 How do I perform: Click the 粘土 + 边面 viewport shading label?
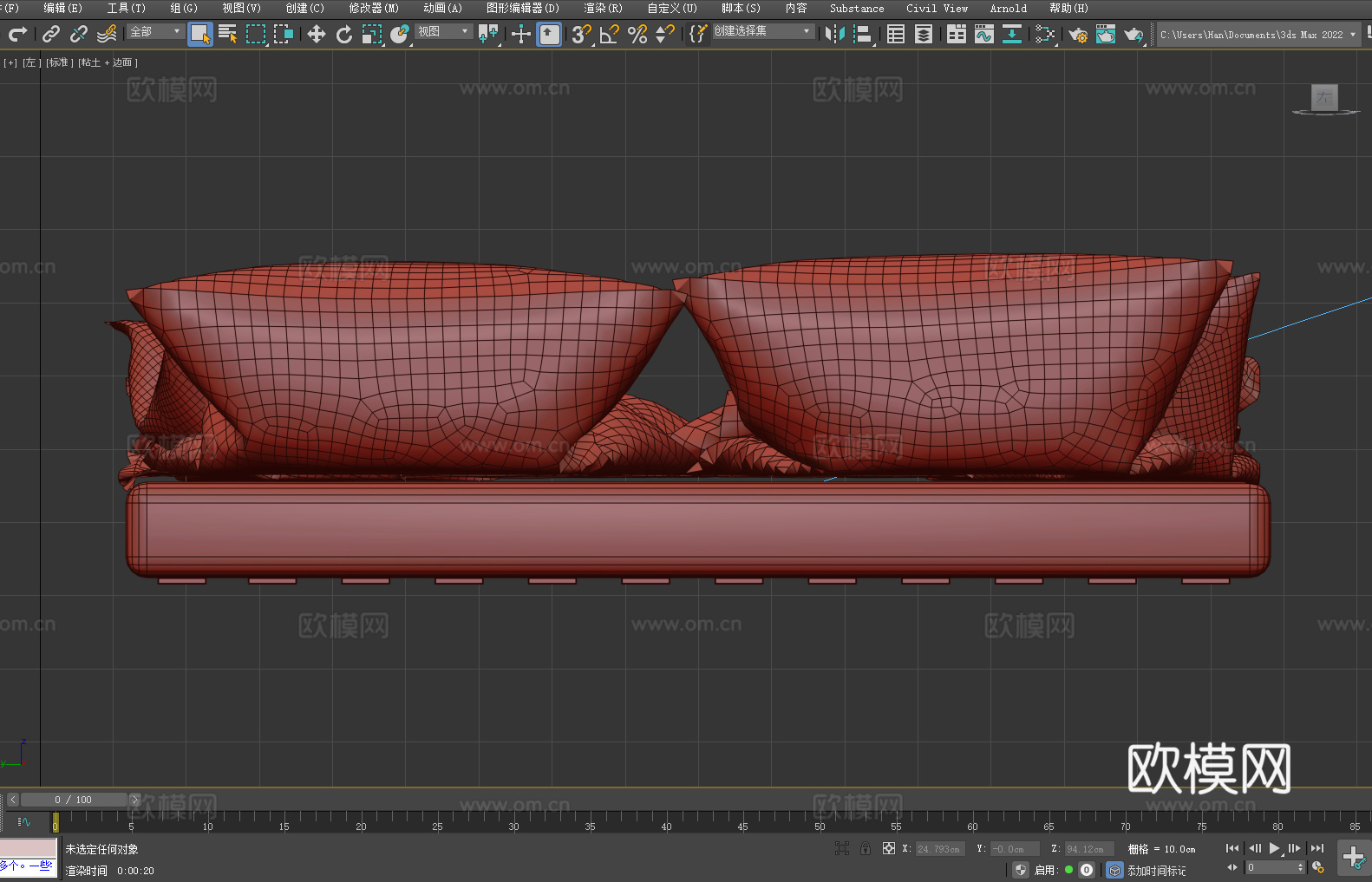point(108,62)
